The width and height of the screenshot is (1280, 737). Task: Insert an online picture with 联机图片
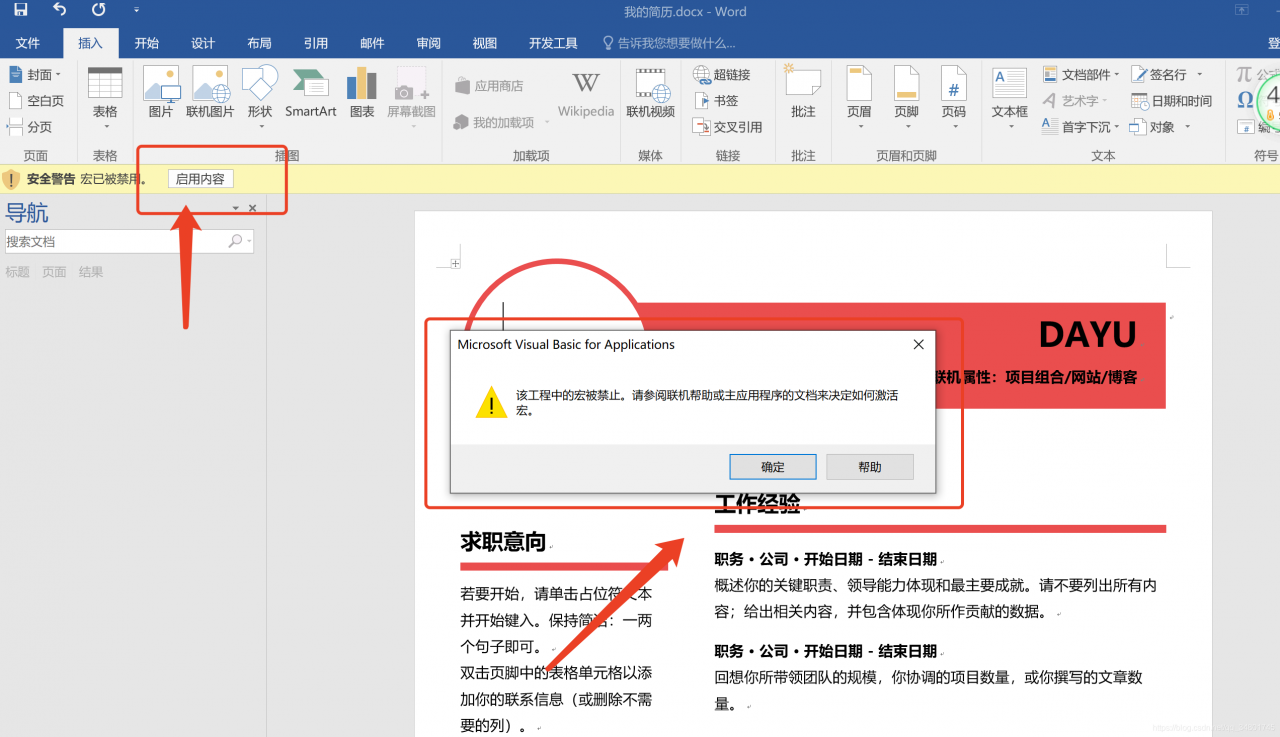coord(210,92)
